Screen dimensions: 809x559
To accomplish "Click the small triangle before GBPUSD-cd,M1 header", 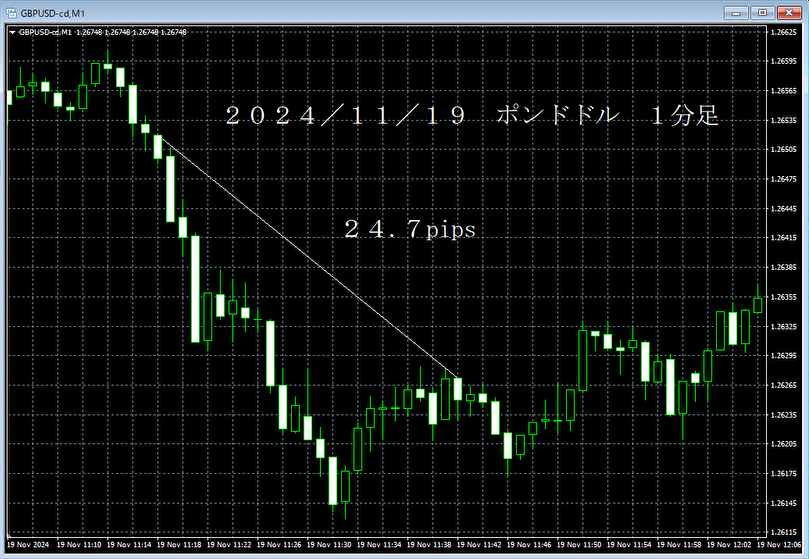I will click(x=12, y=33).
